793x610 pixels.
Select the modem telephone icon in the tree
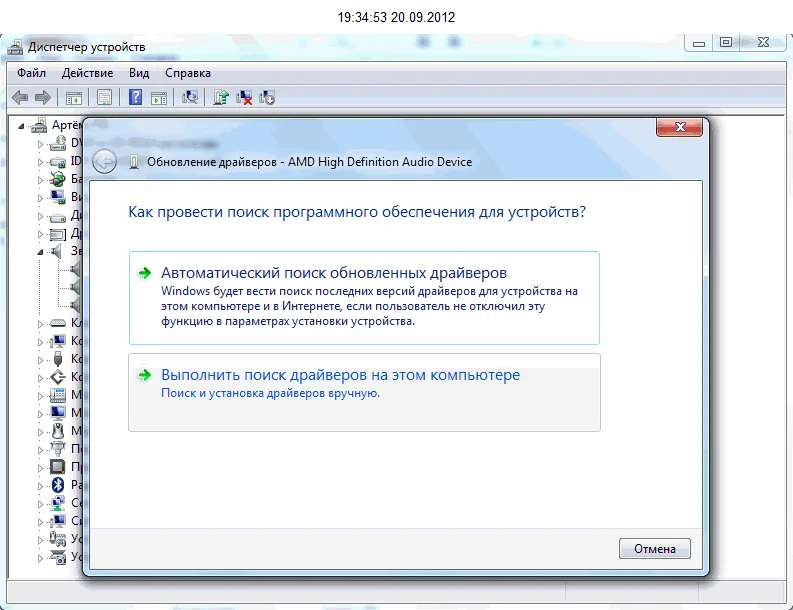coord(58,395)
